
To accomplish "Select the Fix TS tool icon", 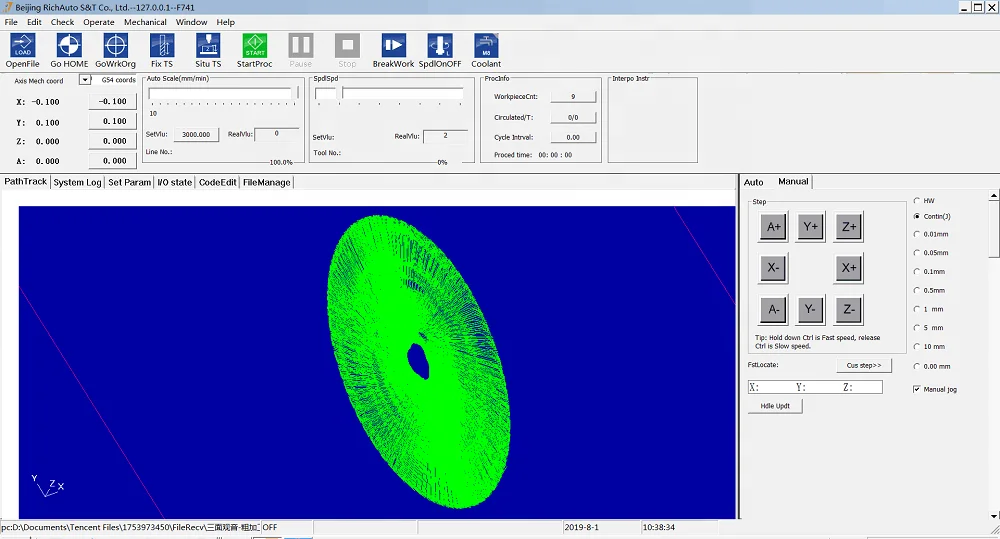I will tap(162, 46).
